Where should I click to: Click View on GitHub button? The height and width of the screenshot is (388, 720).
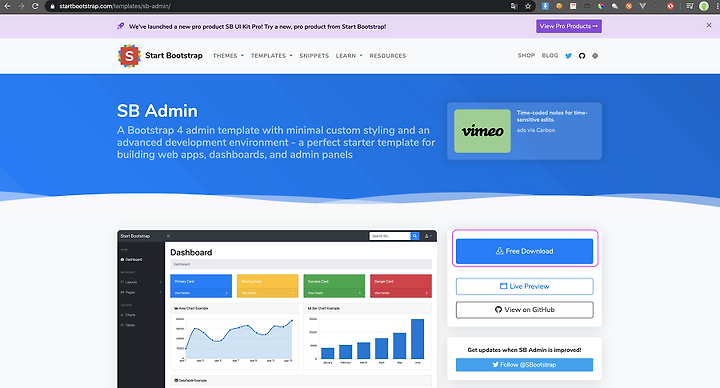click(524, 310)
